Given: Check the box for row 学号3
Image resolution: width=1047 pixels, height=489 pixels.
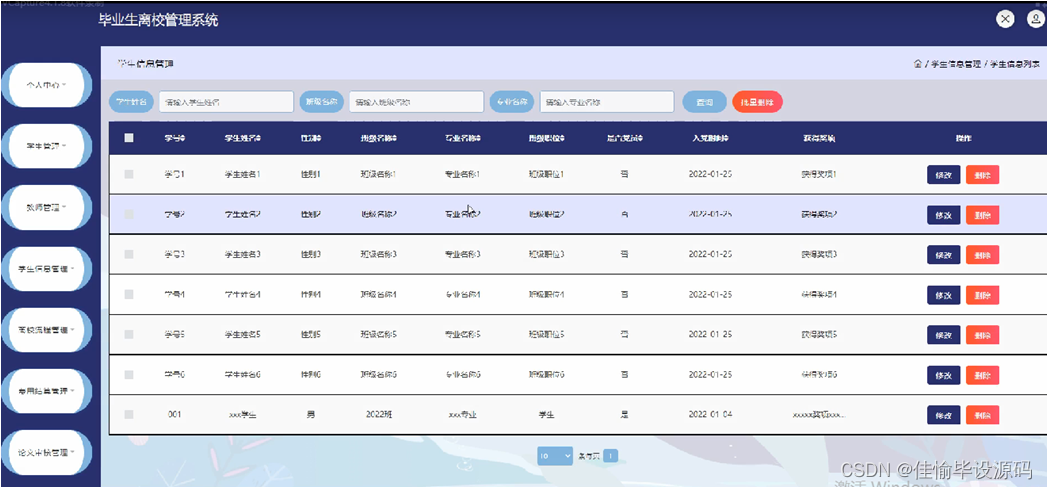Looking at the screenshot, I should [x=129, y=255].
